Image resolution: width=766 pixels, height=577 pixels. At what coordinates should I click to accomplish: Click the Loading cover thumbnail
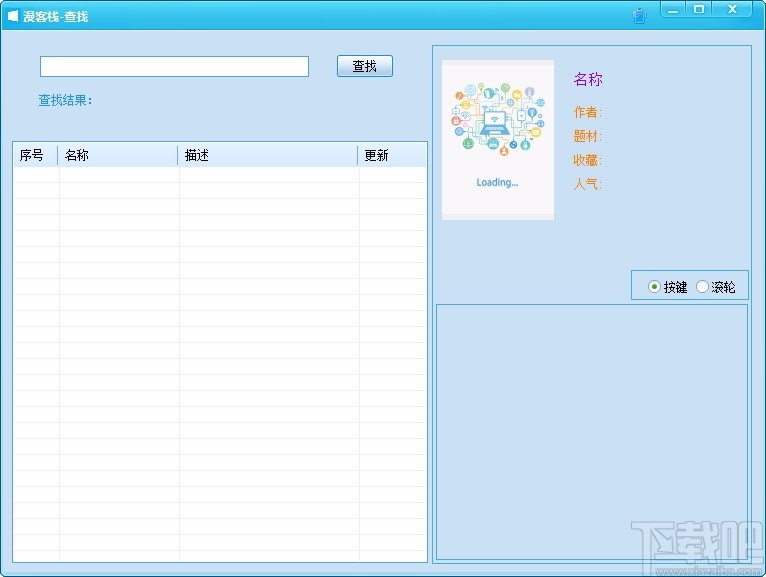(x=498, y=140)
